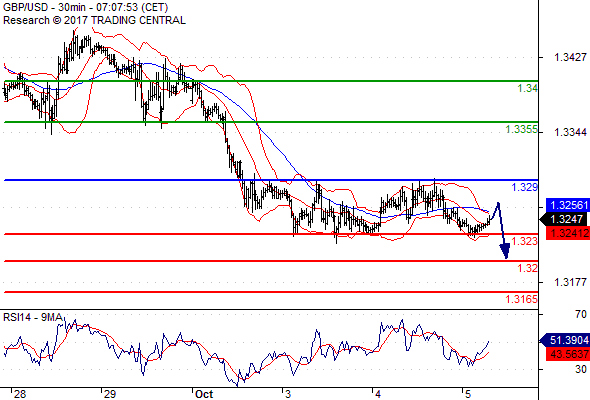The width and height of the screenshot is (590, 400).
Task: Click the GBP/USD 30min chart title
Action: [x=85, y=7]
